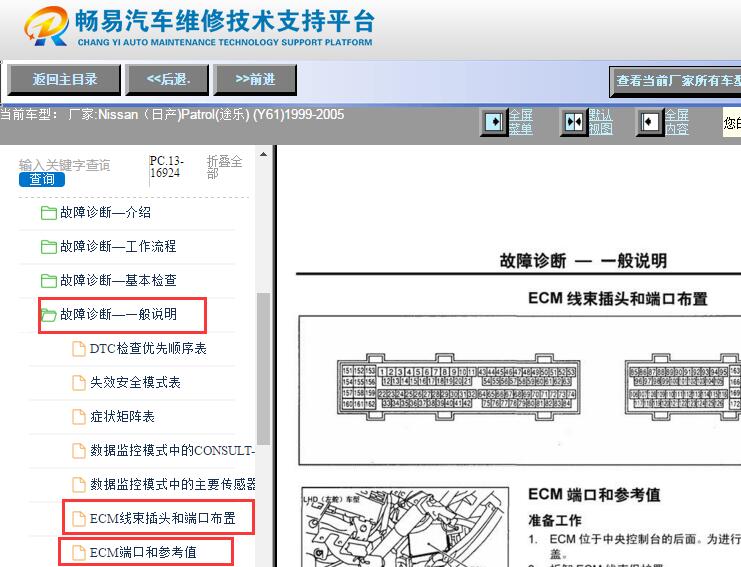The height and width of the screenshot is (567, 741).
Task: Click the 准备工作 subheading
Action: [555, 521]
